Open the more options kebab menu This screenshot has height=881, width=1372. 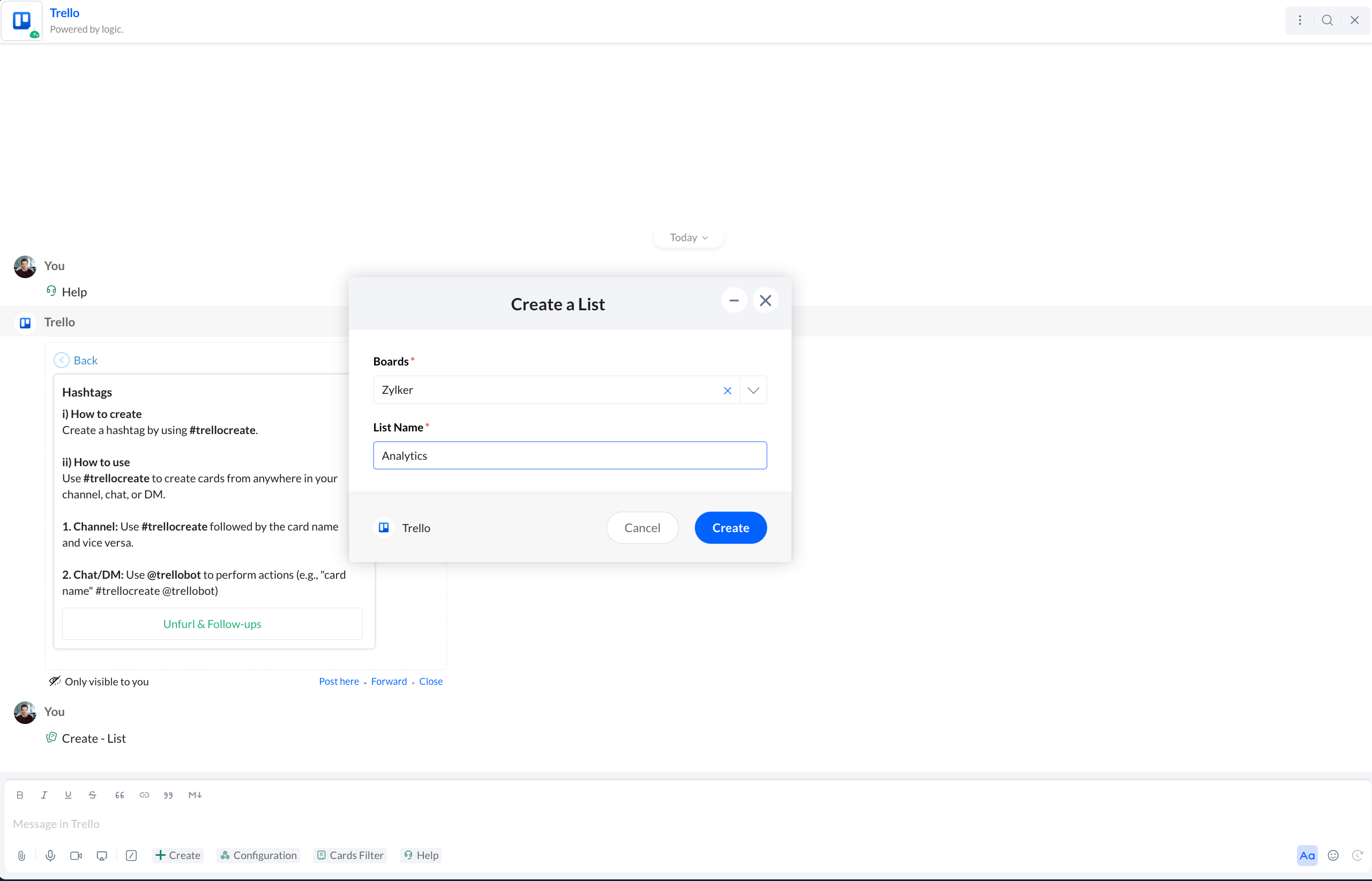point(1299,20)
